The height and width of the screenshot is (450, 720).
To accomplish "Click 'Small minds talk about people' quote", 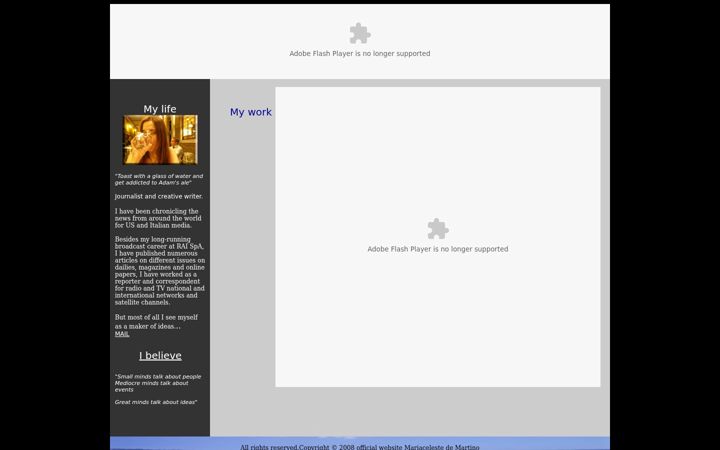I will [158, 383].
